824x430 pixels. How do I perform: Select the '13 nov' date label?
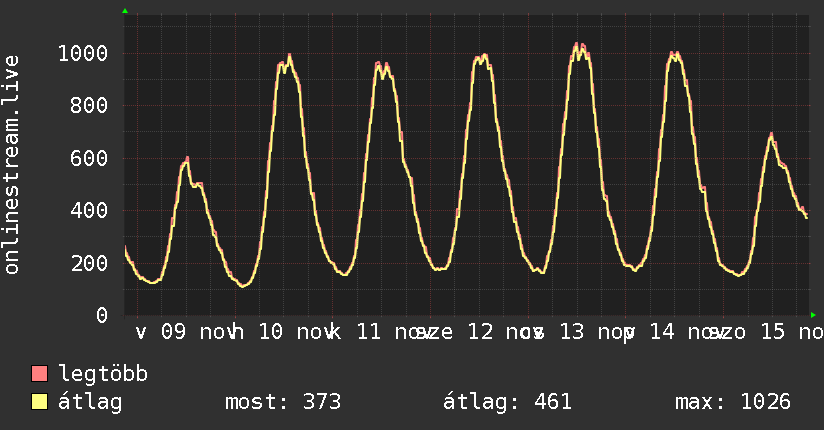[595, 332]
